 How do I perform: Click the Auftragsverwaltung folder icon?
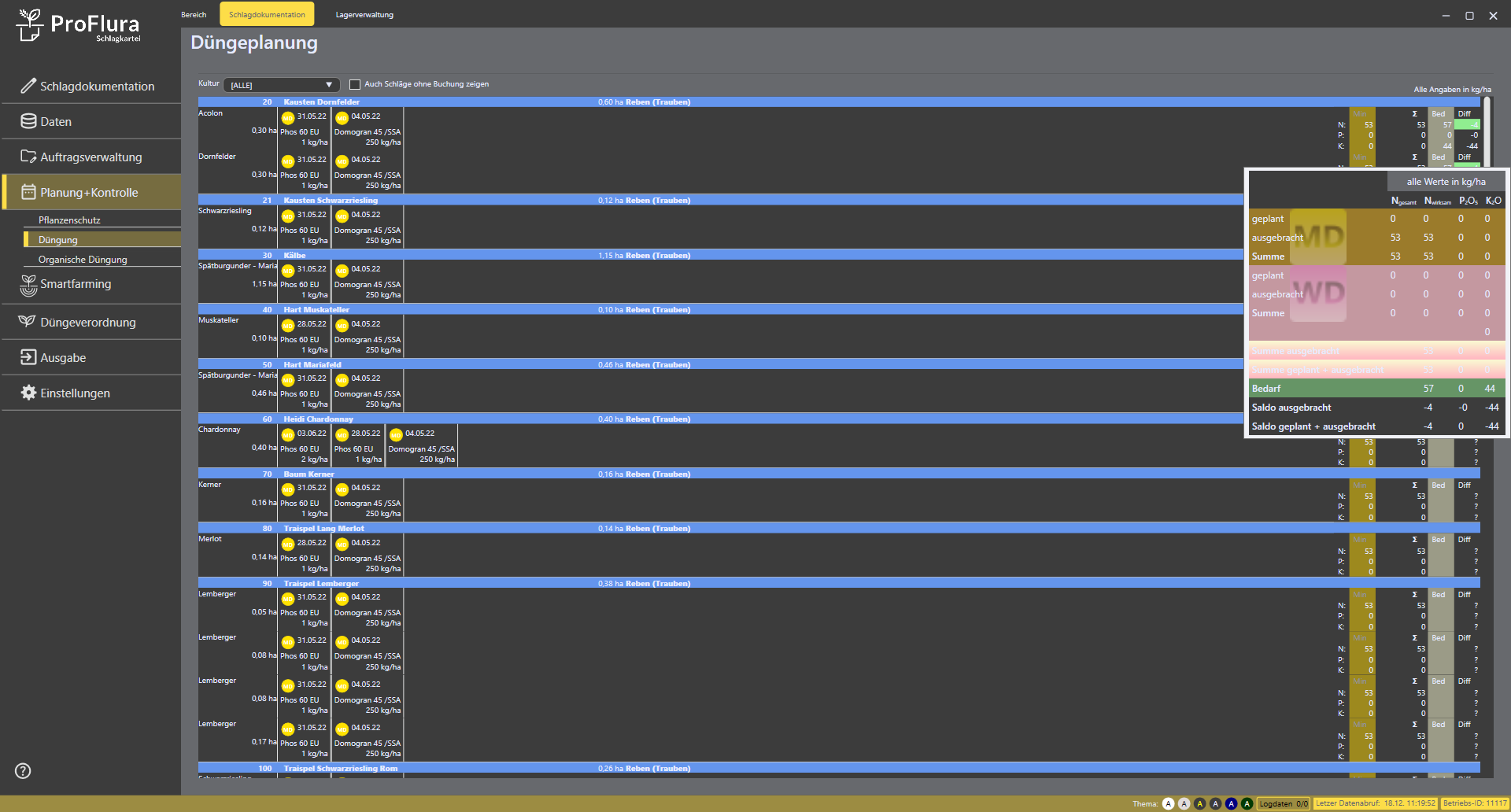28,157
